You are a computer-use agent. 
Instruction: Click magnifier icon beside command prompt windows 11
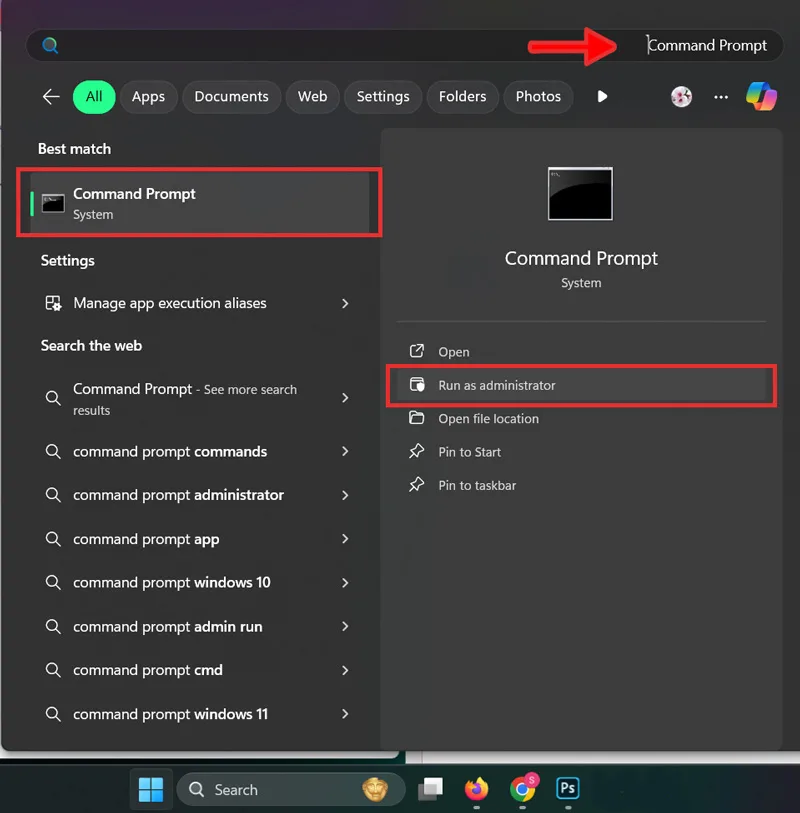[53, 714]
